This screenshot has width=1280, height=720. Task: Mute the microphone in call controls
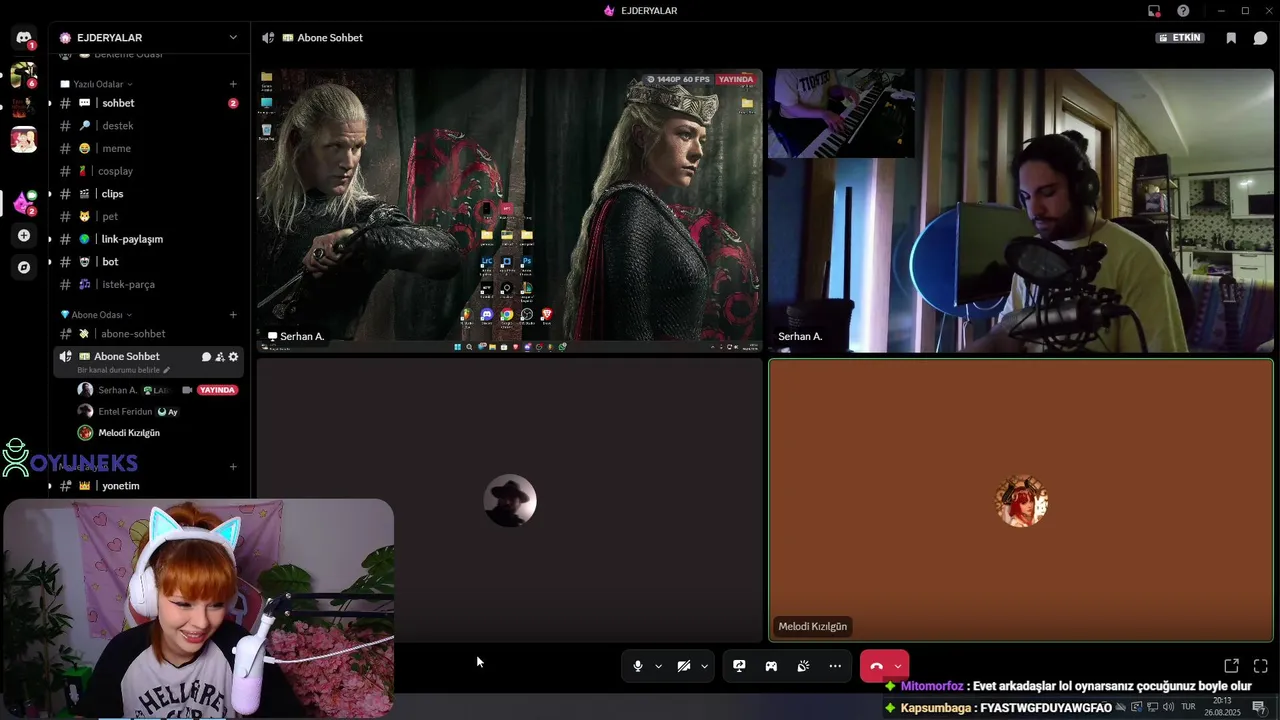coord(637,666)
